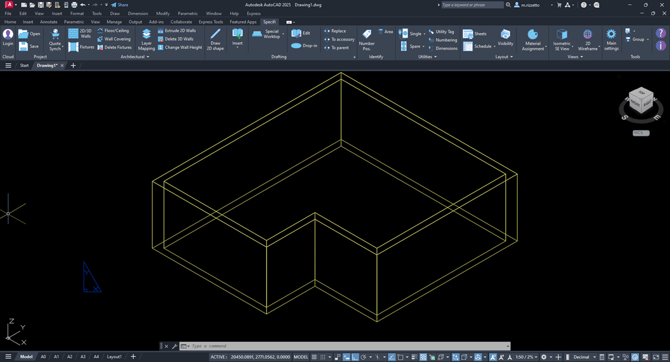Viewport: 670px width, 362px height.
Task: Open the Layer Mapping tool
Action: pos(146,39)
